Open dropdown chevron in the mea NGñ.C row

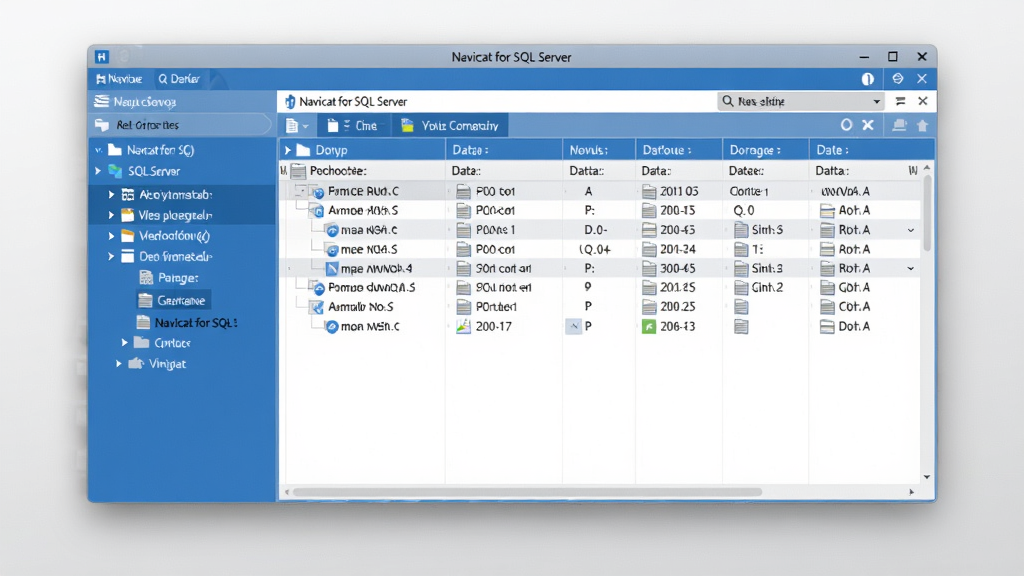(910, 231)
